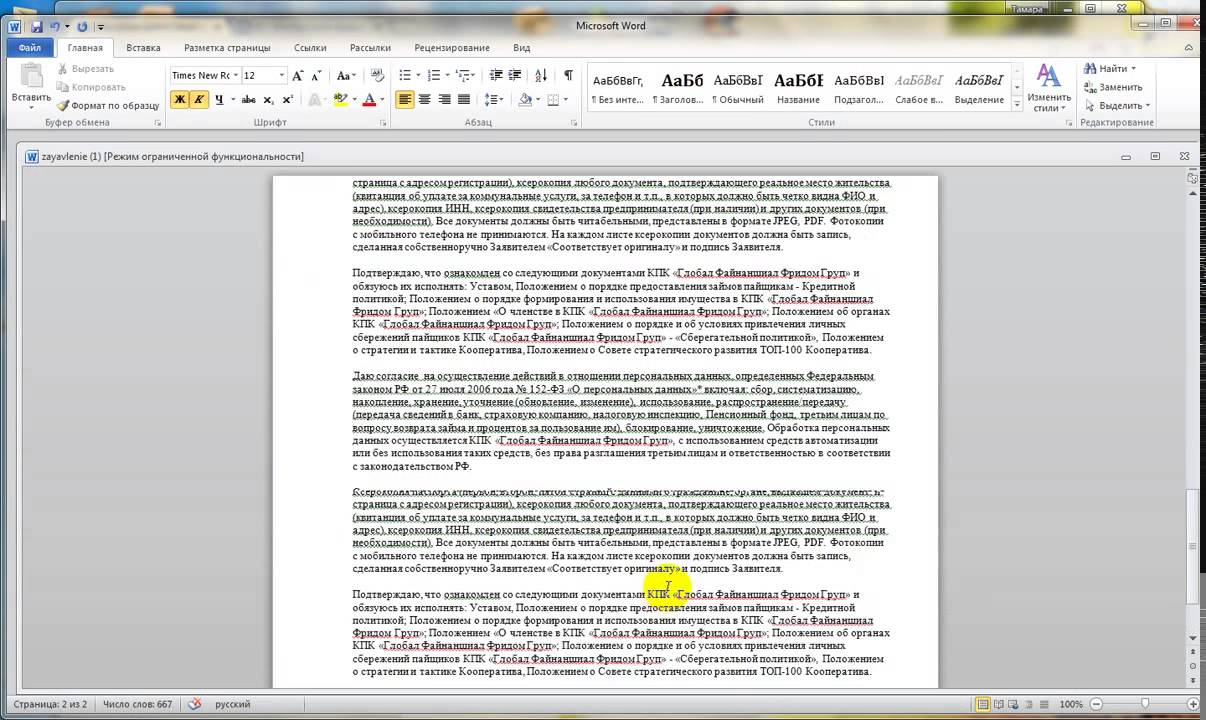
Task: Open shading paint bucket dropdown
Action: (x=537, y=99)
